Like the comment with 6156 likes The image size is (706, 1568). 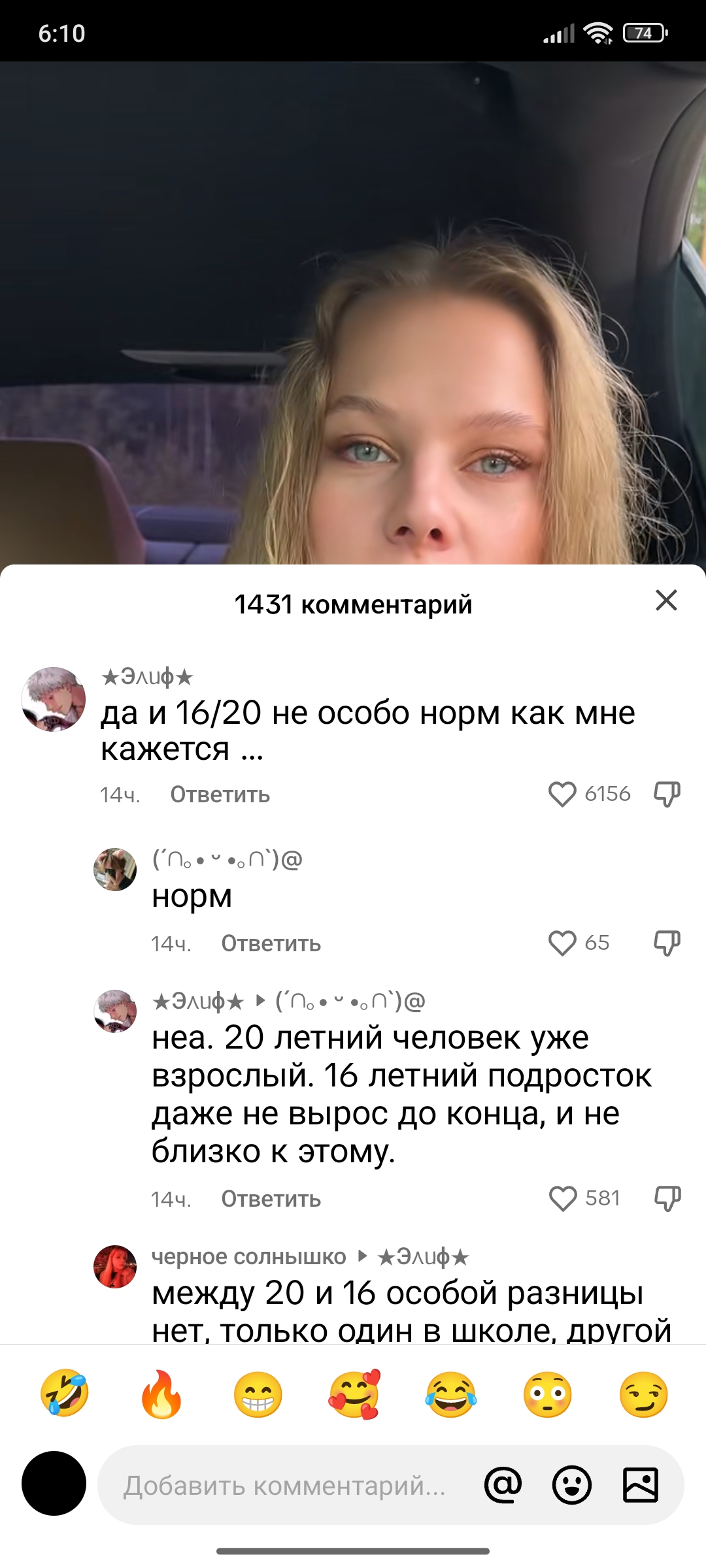pyautogui.click(x=562, y=794)
